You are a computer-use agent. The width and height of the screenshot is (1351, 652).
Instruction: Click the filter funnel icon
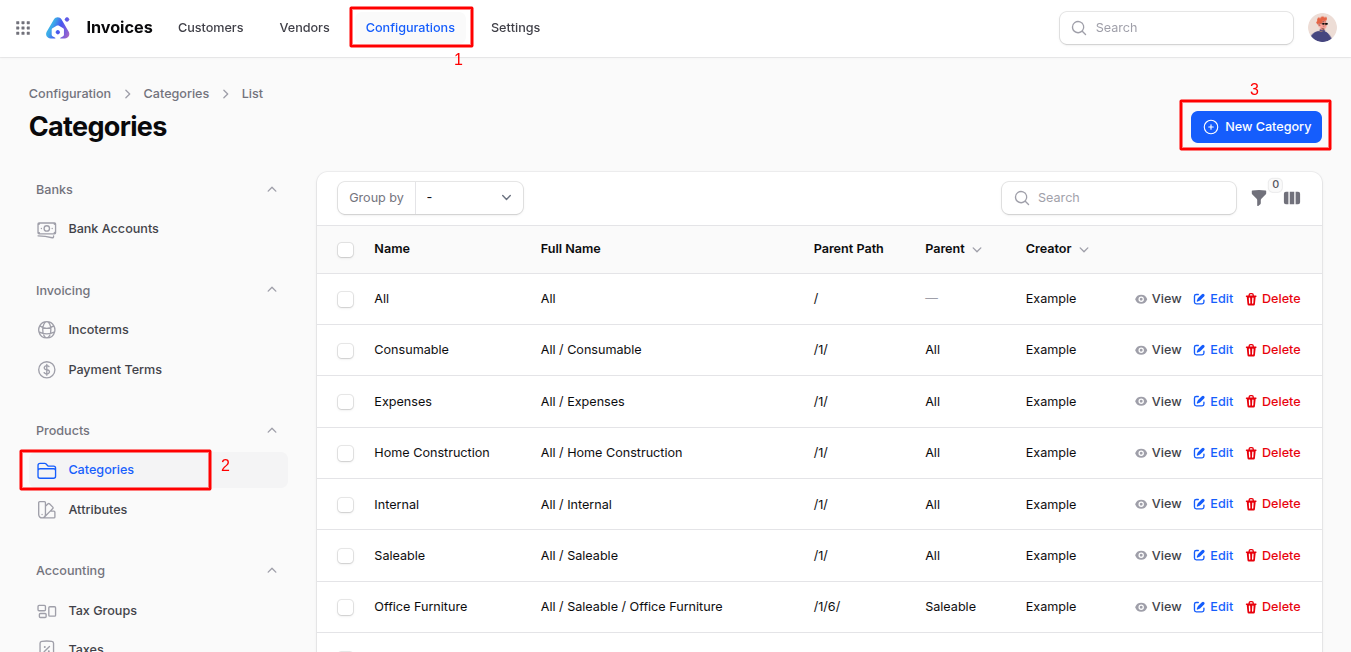pos(1259,198)
